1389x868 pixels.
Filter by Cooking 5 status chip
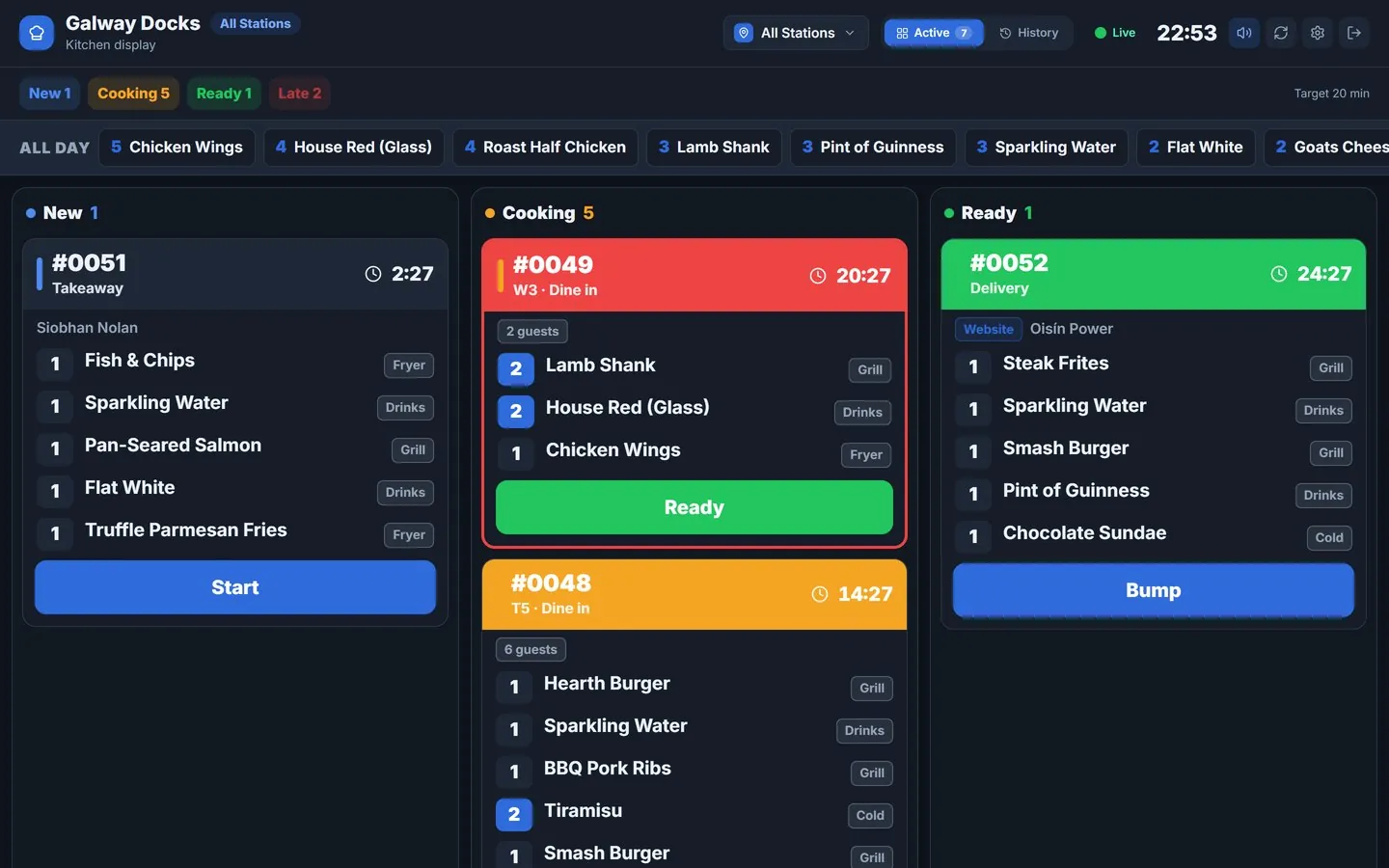[x=133, y=94]
